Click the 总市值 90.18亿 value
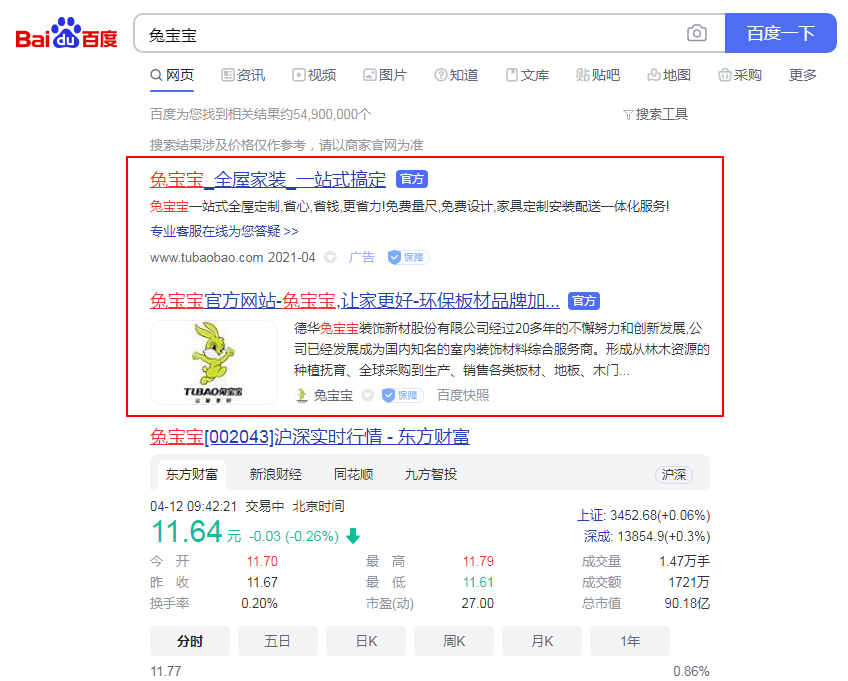 (687, 604)
